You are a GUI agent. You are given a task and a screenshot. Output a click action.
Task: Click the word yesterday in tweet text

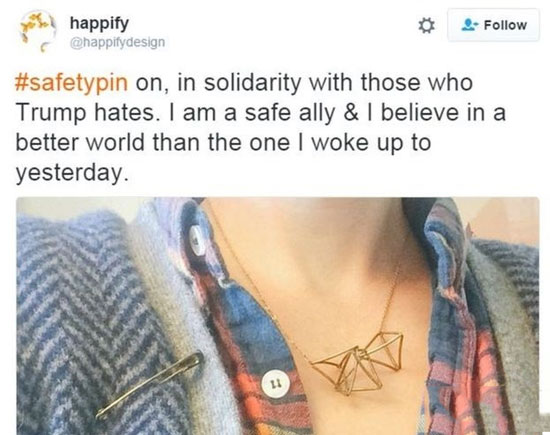coord(70,173)
